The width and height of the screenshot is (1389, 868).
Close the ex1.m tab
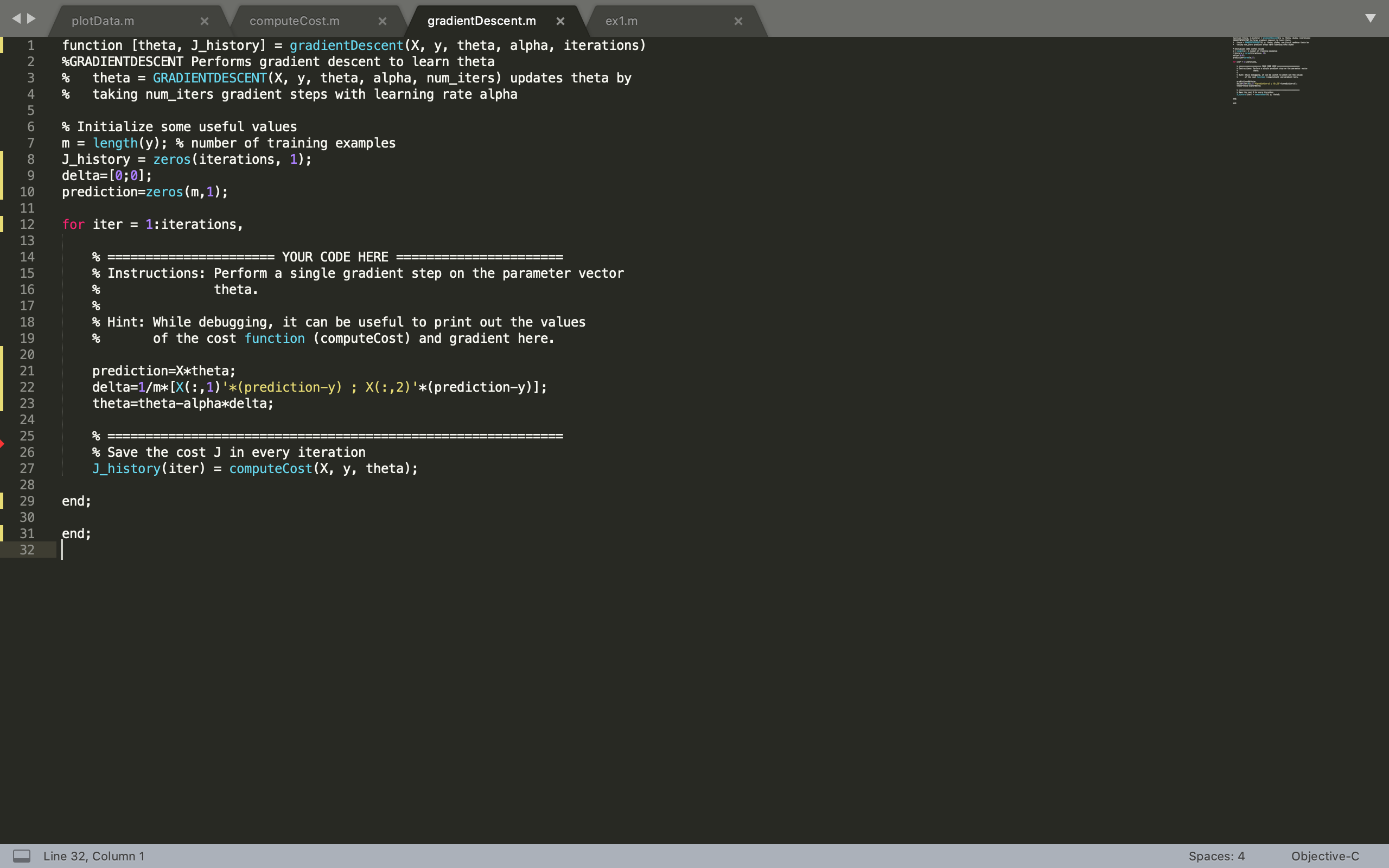(738, 21)
